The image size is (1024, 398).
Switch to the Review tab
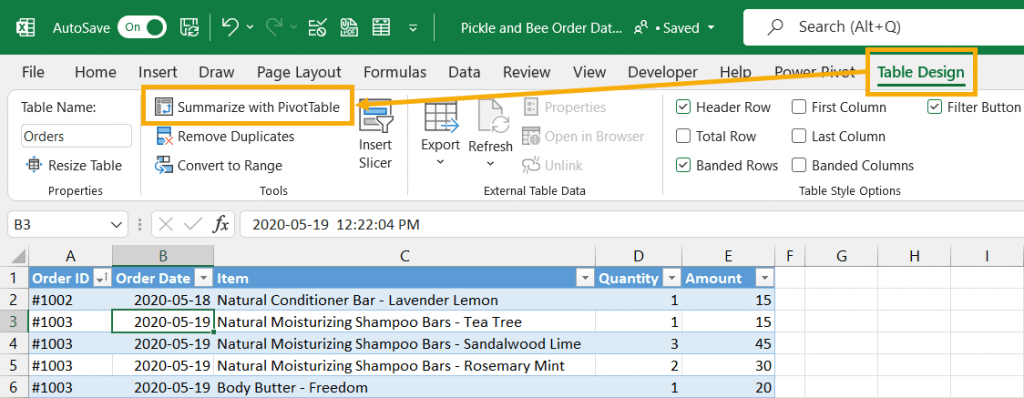[x=526, y=72]
